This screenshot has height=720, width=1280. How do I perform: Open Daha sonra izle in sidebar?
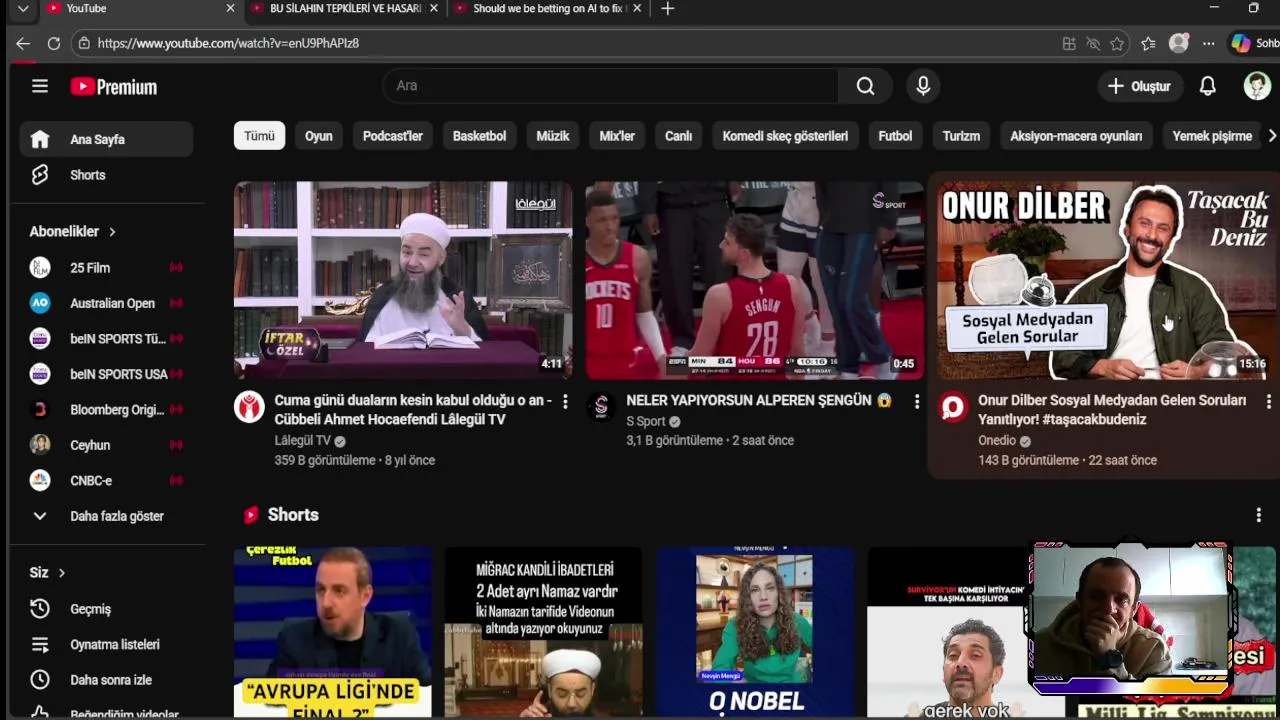pos(106,680)
